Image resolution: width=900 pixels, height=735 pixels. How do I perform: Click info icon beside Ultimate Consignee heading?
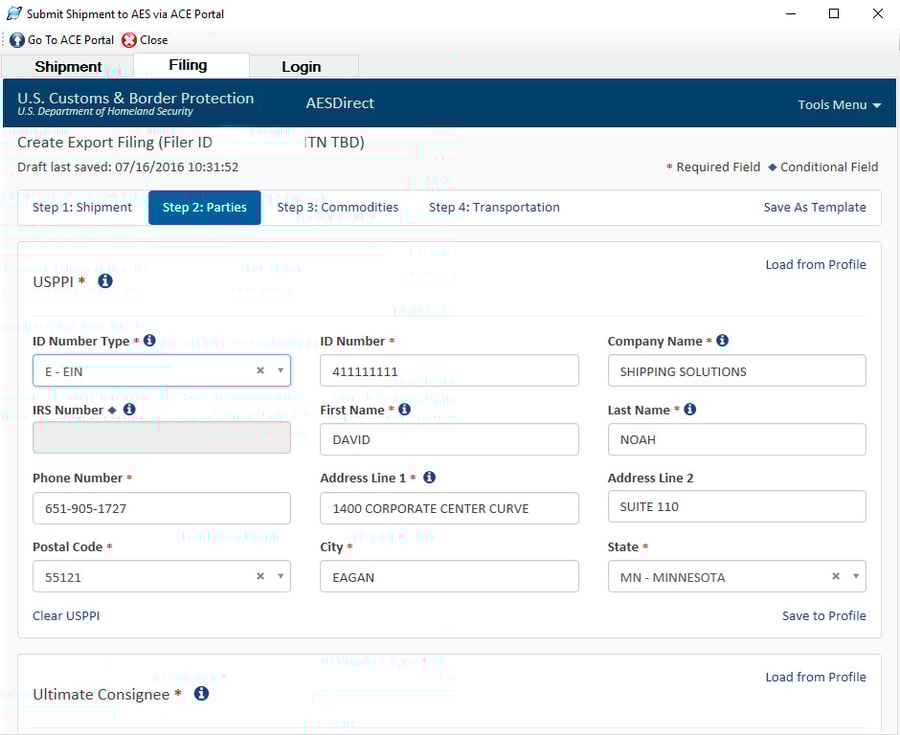pos(201,693)
